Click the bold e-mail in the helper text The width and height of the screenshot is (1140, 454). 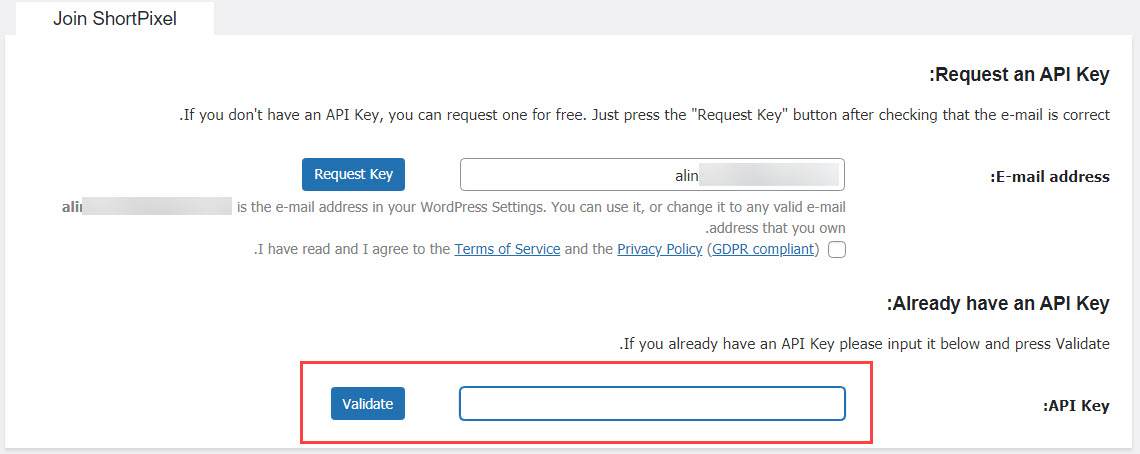[x=146, y=207]
